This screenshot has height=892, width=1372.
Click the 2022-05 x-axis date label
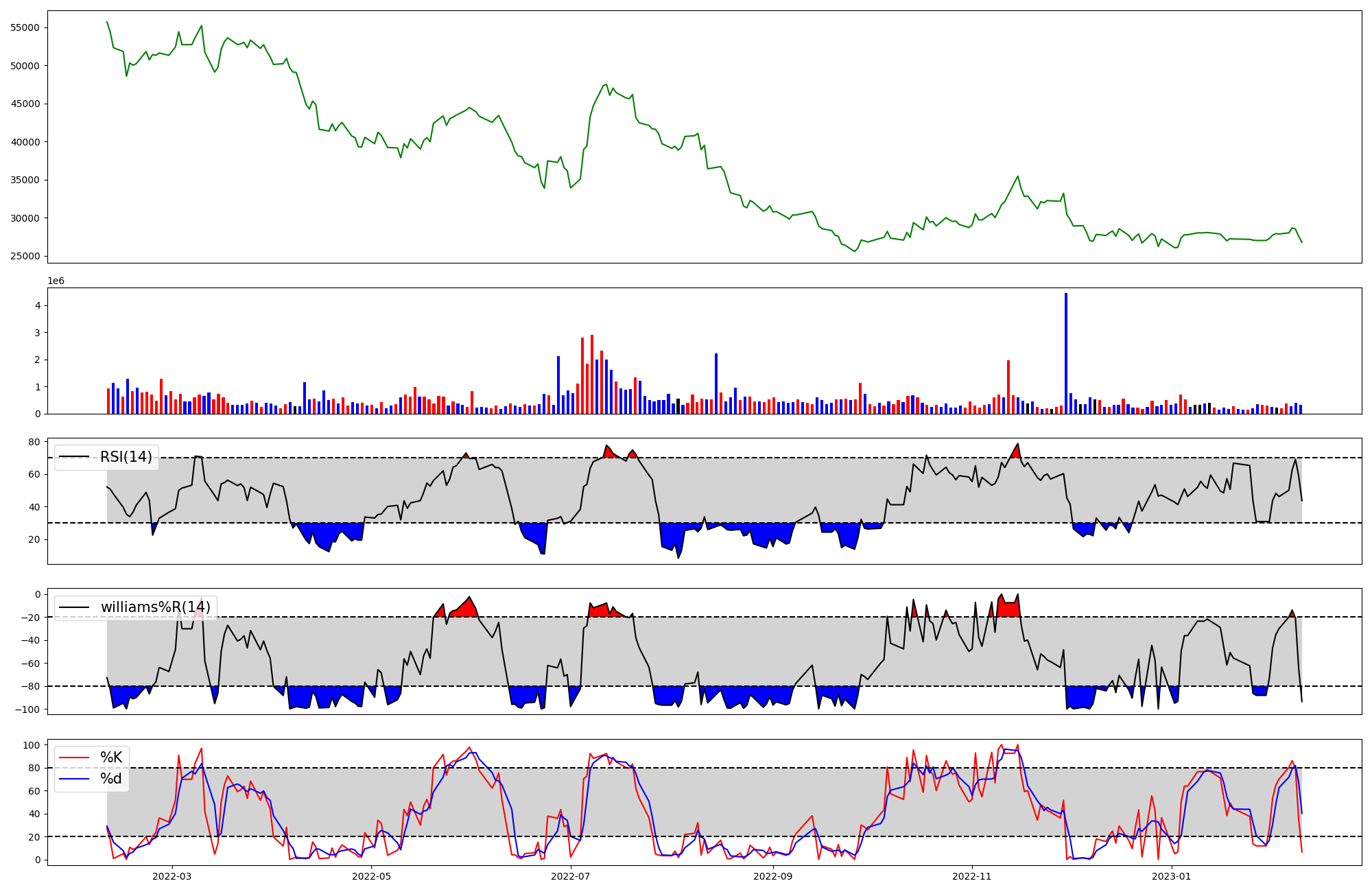pos(371,876)
